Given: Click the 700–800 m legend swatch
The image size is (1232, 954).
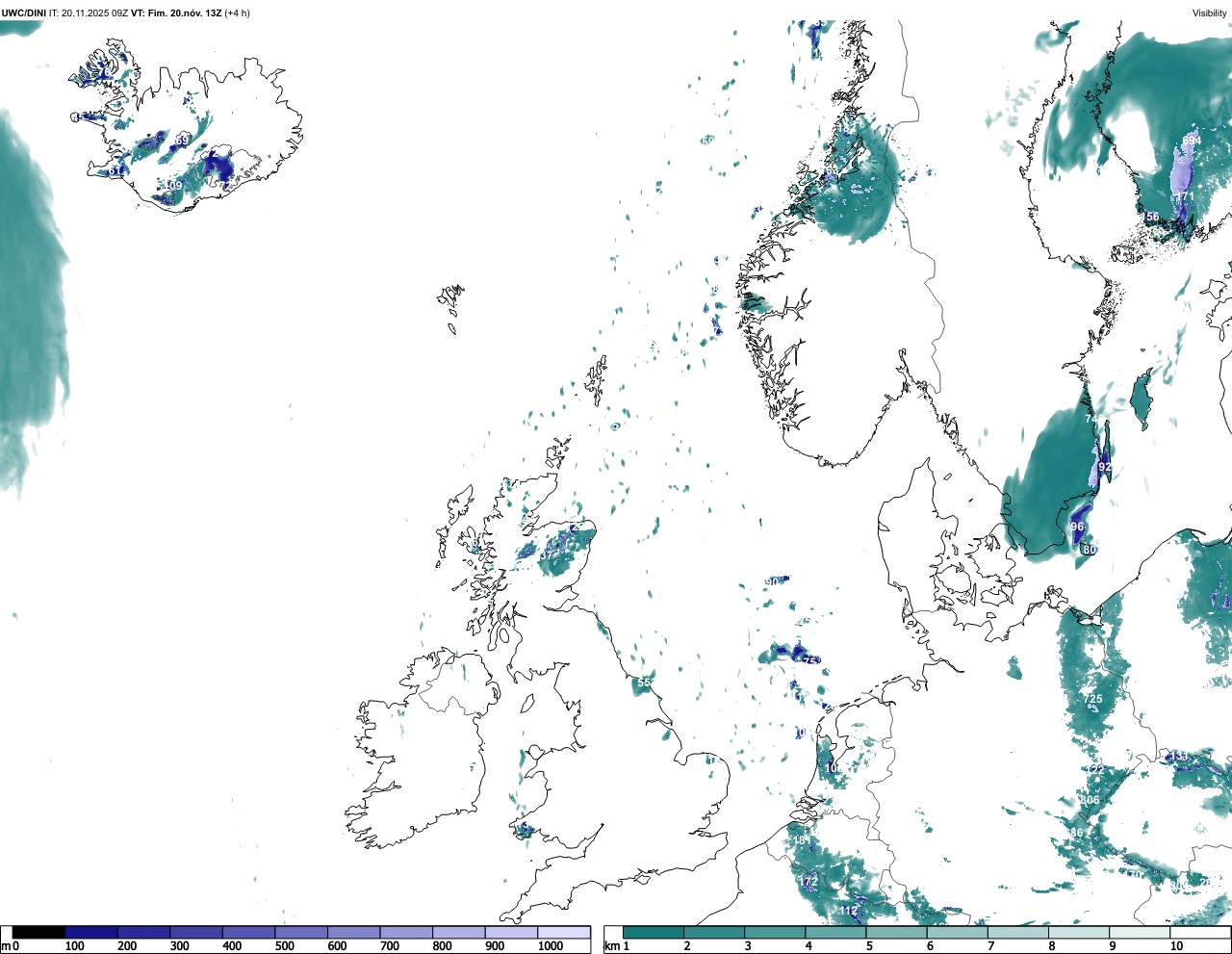Looking at the screenshot, I should click(406, 932).
